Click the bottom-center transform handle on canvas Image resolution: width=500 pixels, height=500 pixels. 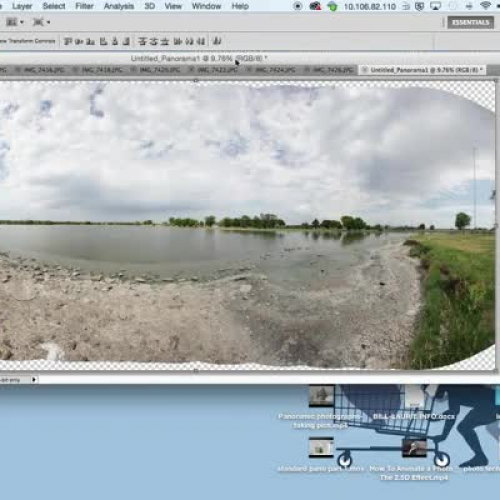tap(196, 370)
